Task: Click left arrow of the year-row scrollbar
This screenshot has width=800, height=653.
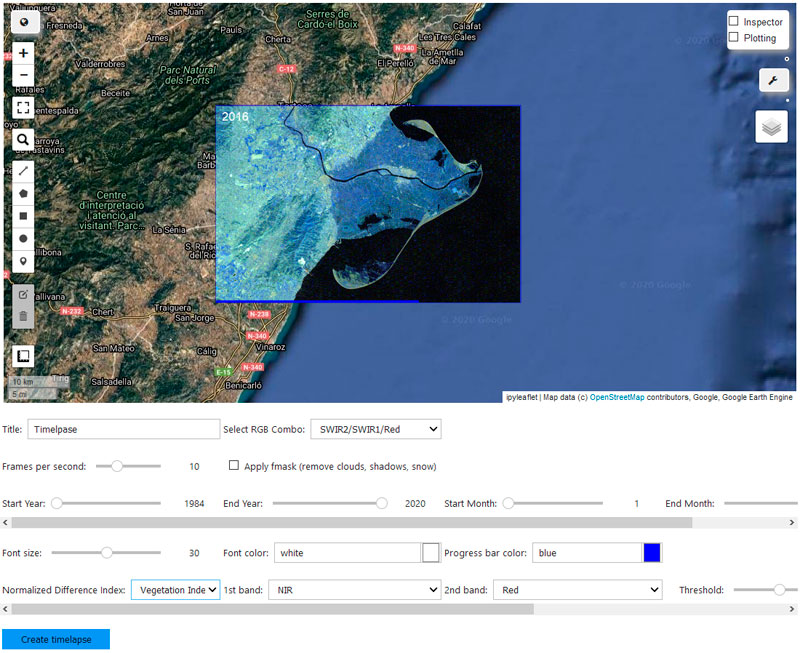Action: click(5, 522)
